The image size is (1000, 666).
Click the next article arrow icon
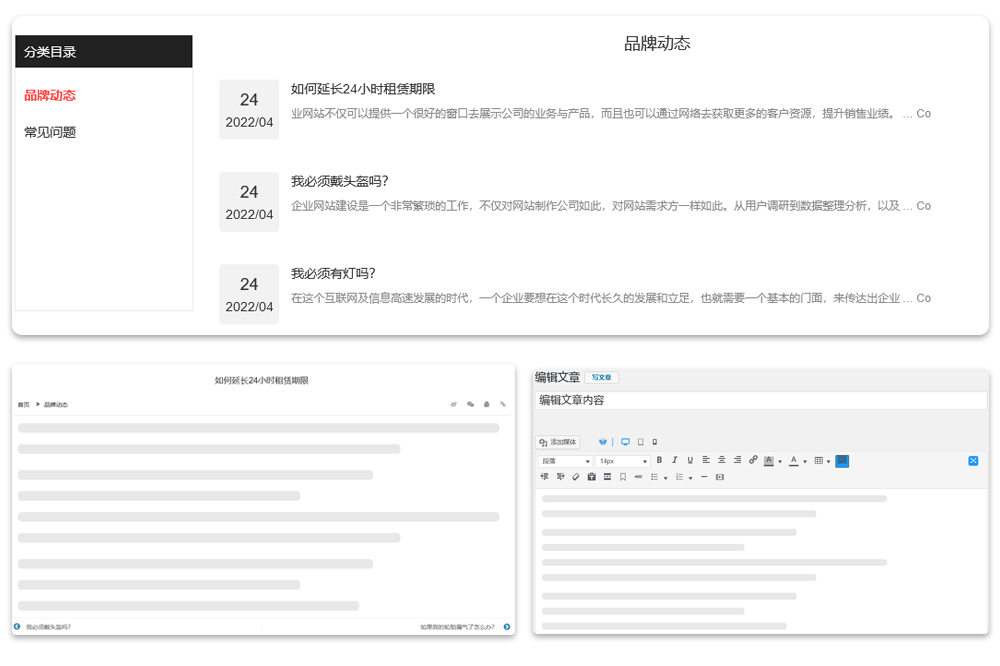tap(507, 627)
